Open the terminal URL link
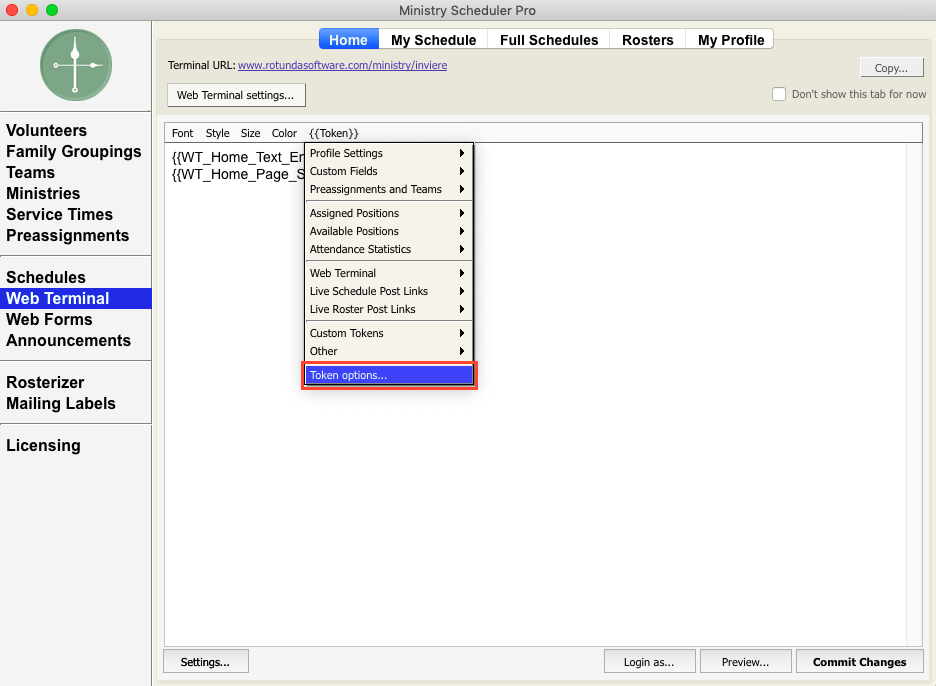Viewport: 936px width, 686px height. [x=342, y=65]
